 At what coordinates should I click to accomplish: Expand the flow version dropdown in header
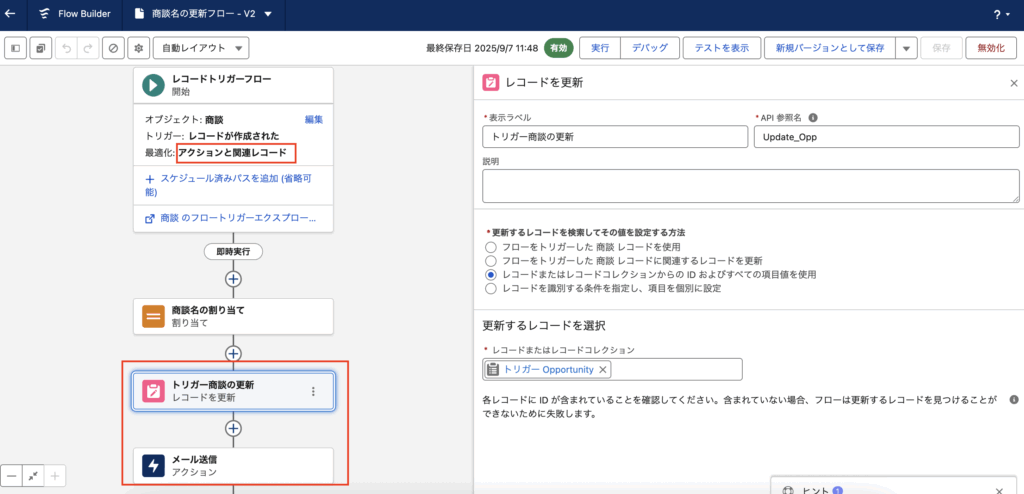coord(267,14)
